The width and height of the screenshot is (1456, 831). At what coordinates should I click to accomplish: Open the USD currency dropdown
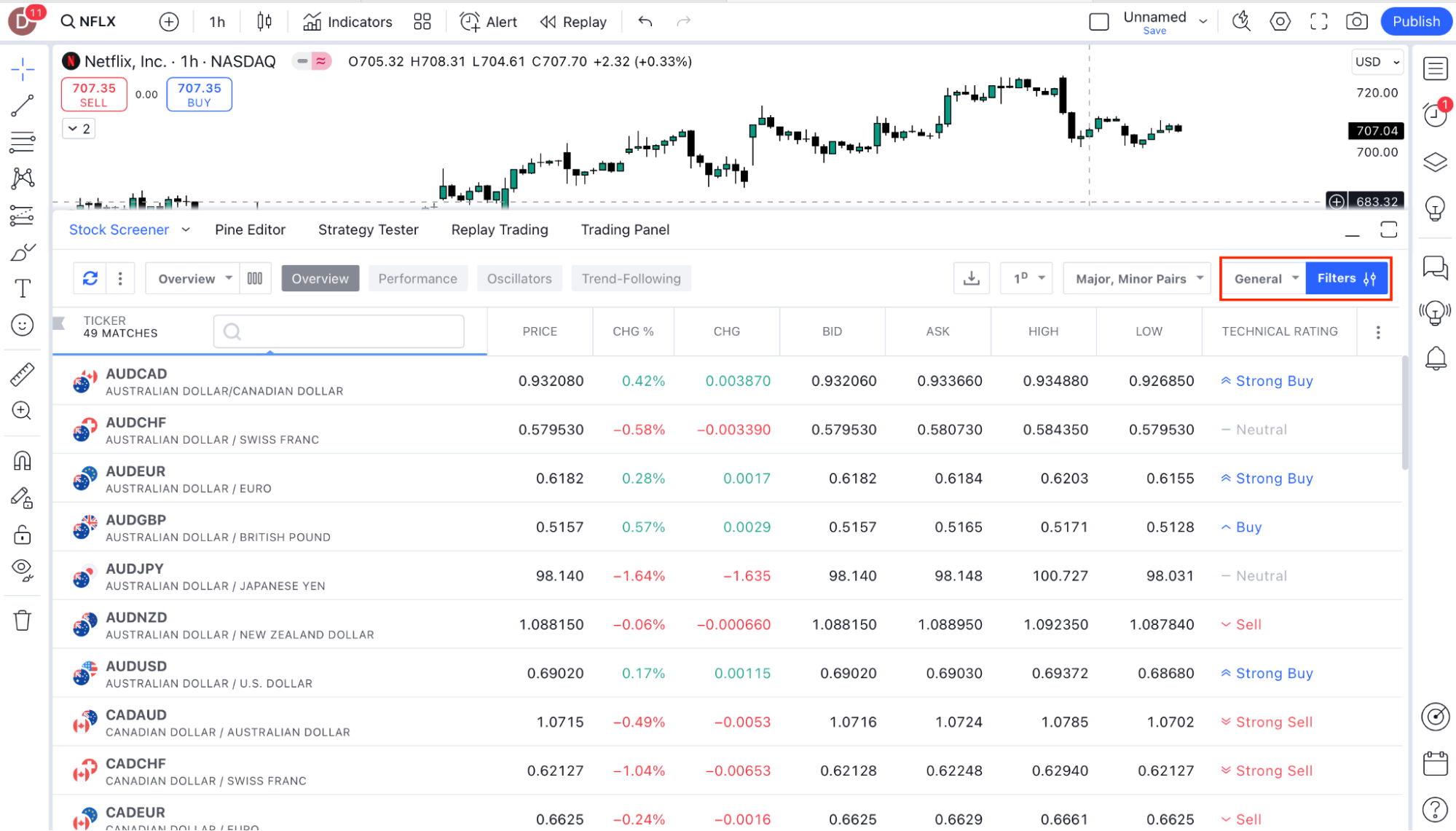click(x=1377, y=62)
